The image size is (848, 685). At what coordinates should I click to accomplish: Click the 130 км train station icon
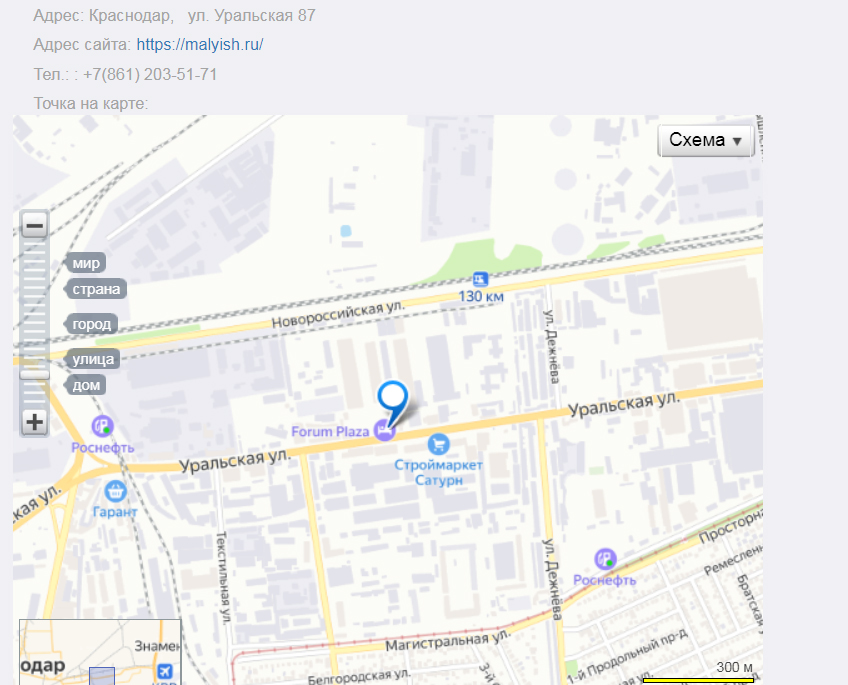click(480, 280)
